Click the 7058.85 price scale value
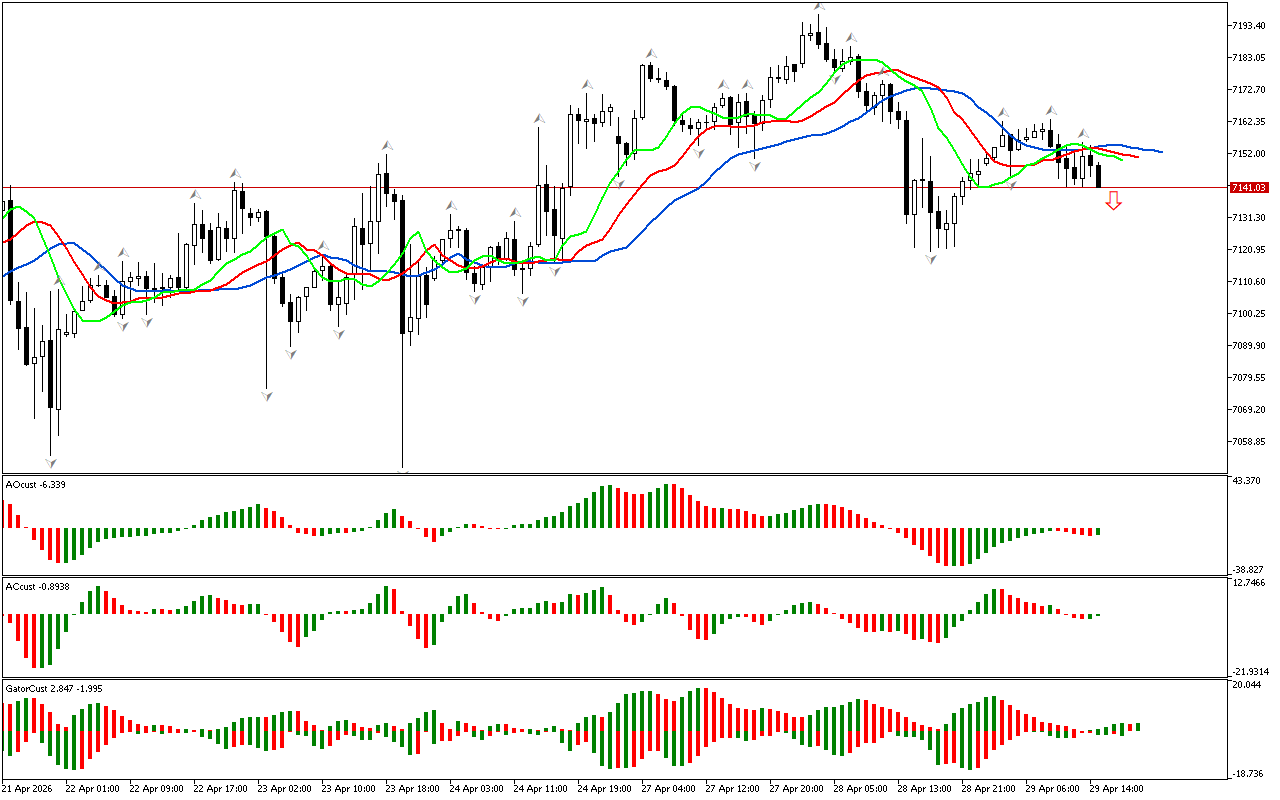The image size is (1280, 800). pyautogui.click(x=1251, y=441)
